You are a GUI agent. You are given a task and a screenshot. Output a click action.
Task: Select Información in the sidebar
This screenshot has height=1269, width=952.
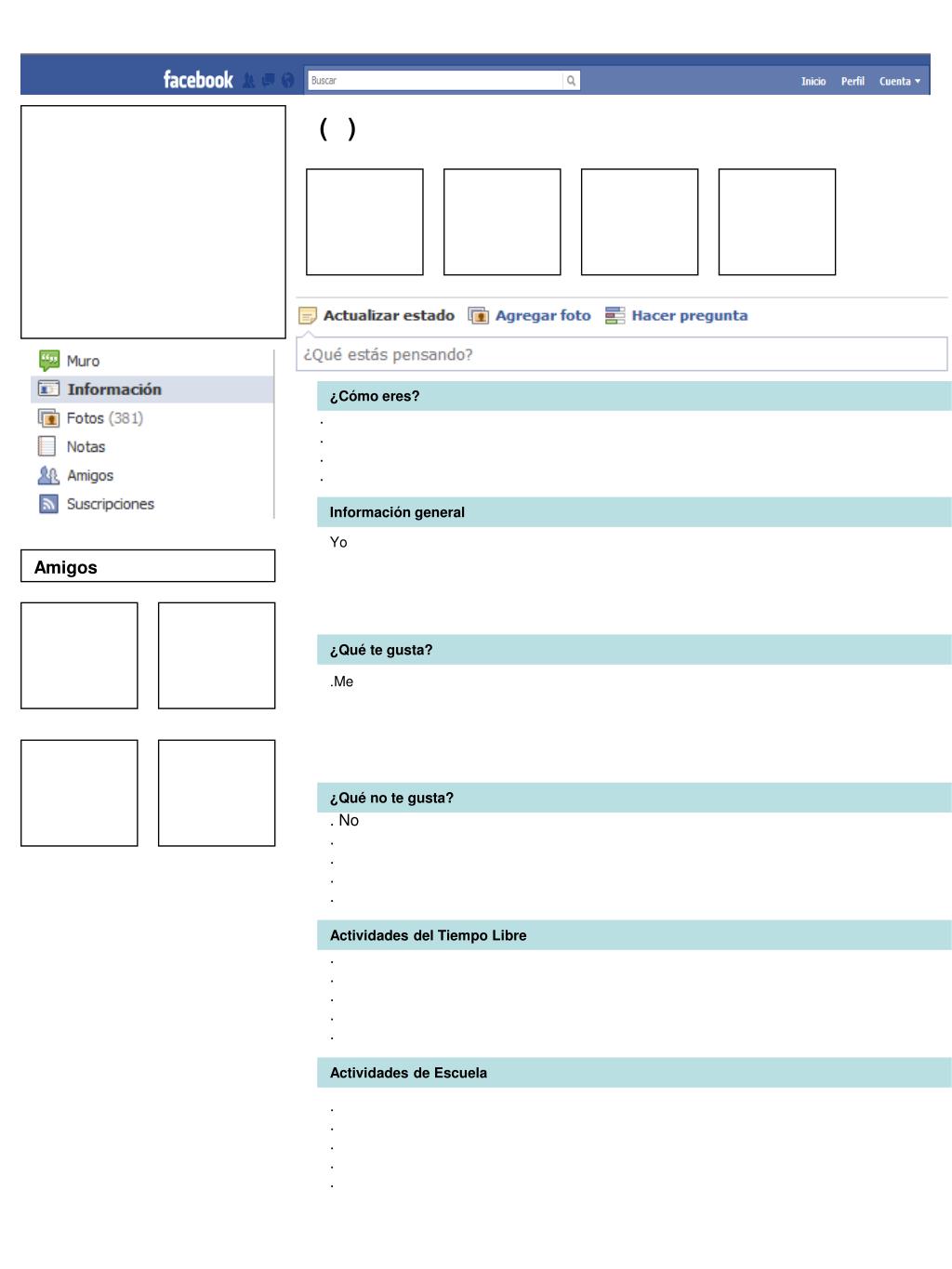pyautogui.click(x=153, y=390)
